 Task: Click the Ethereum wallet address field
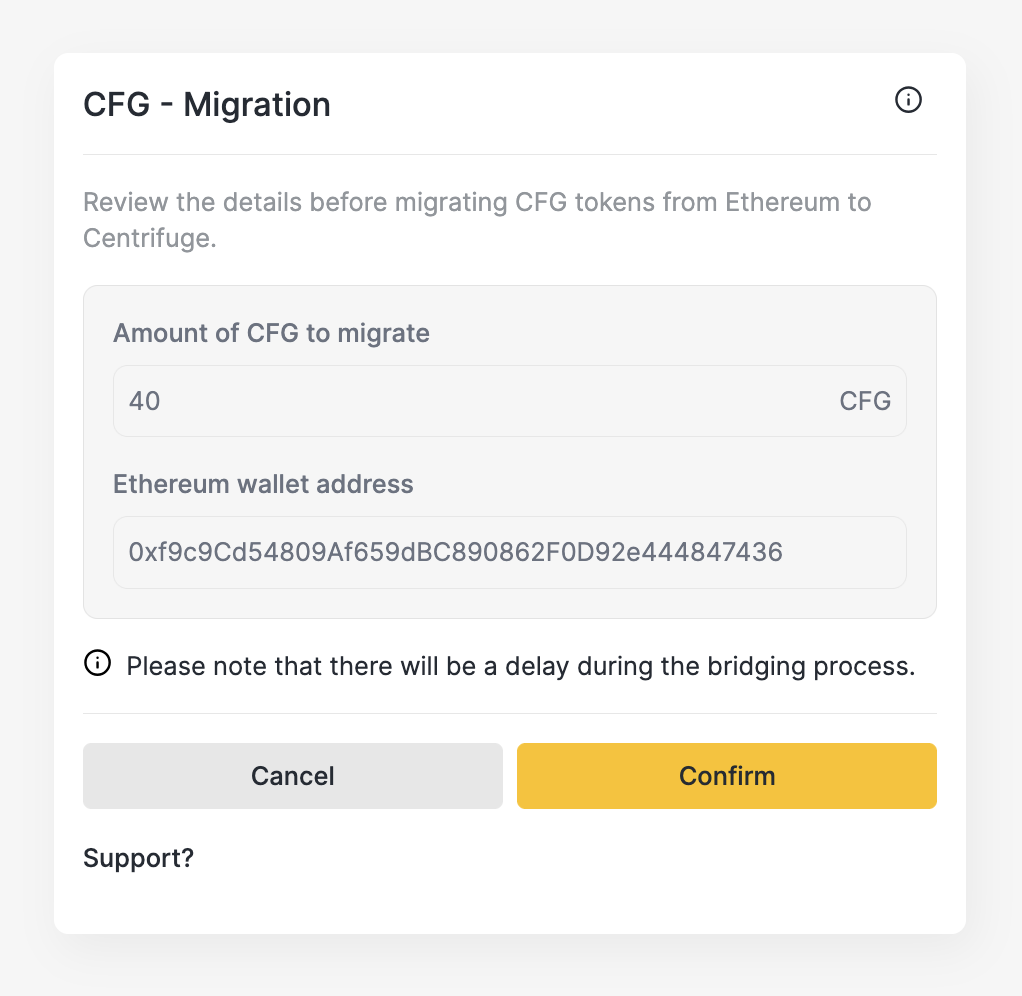(x=510, y=552)
